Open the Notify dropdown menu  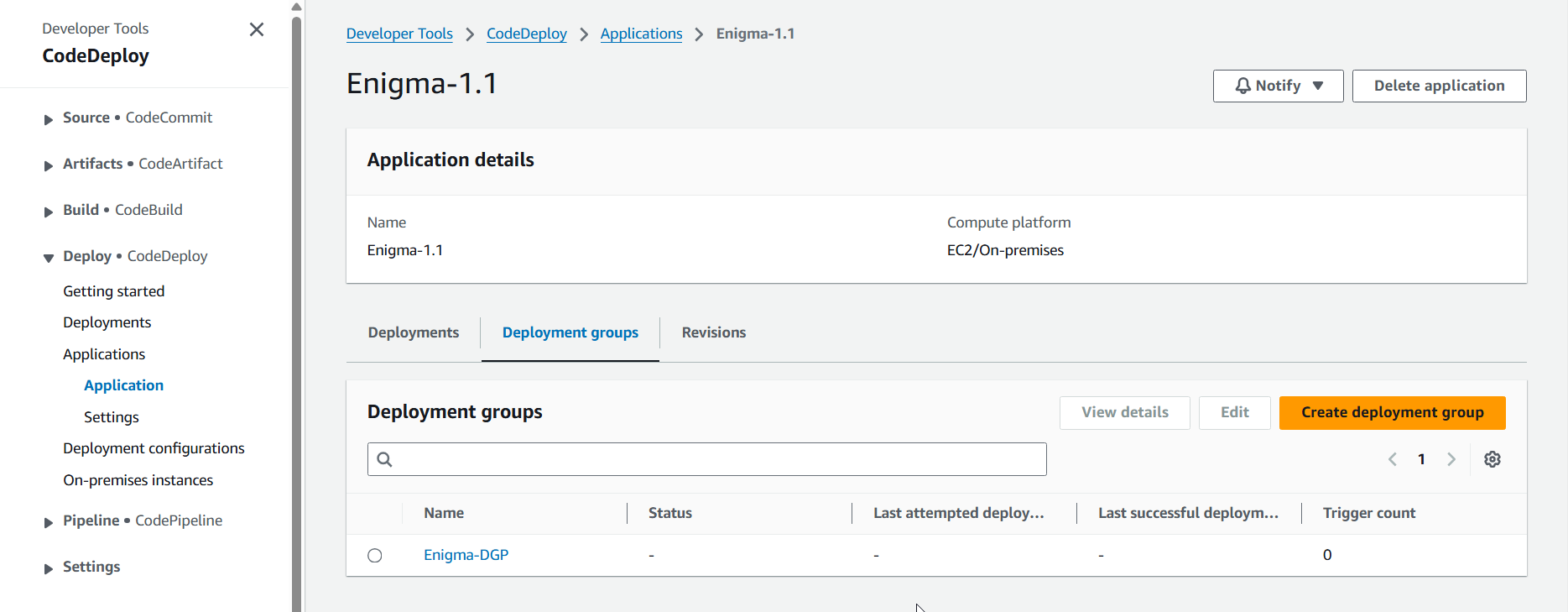pos(1278,86)
